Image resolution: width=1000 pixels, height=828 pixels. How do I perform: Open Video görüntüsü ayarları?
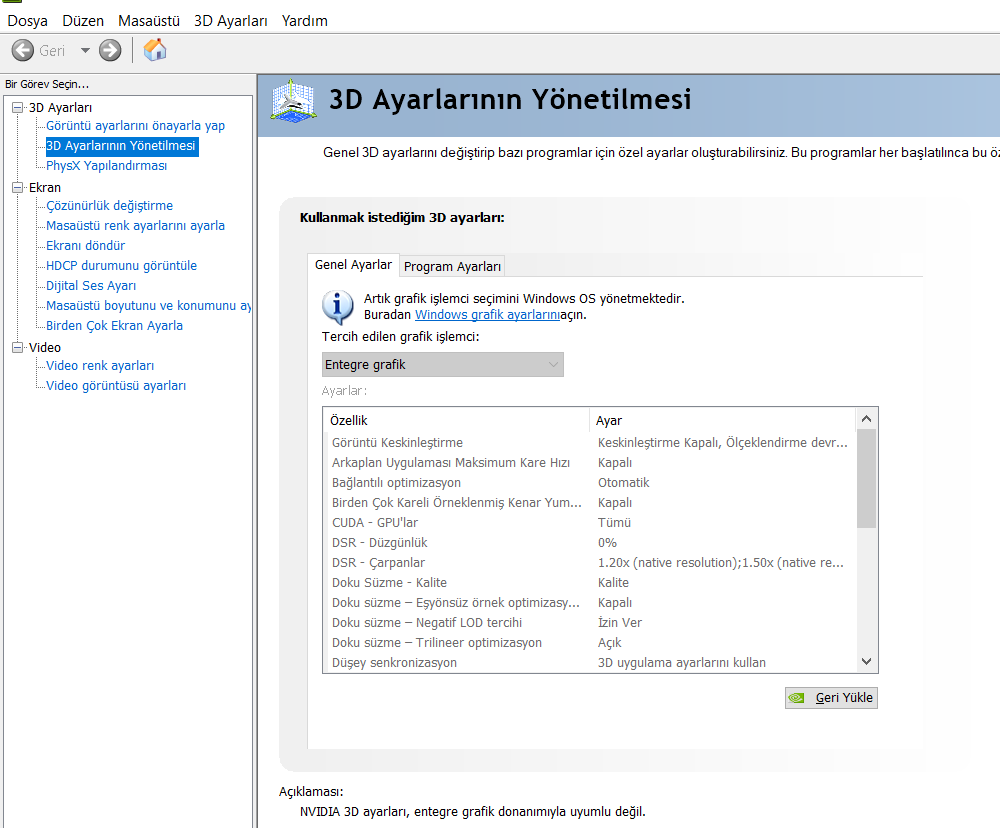(x=116, y=386)
